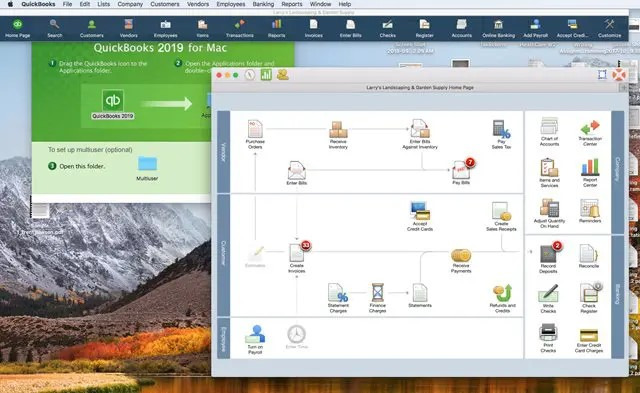
Task: Open Report Center bar chart icon
Action: (x=590, y=167)
